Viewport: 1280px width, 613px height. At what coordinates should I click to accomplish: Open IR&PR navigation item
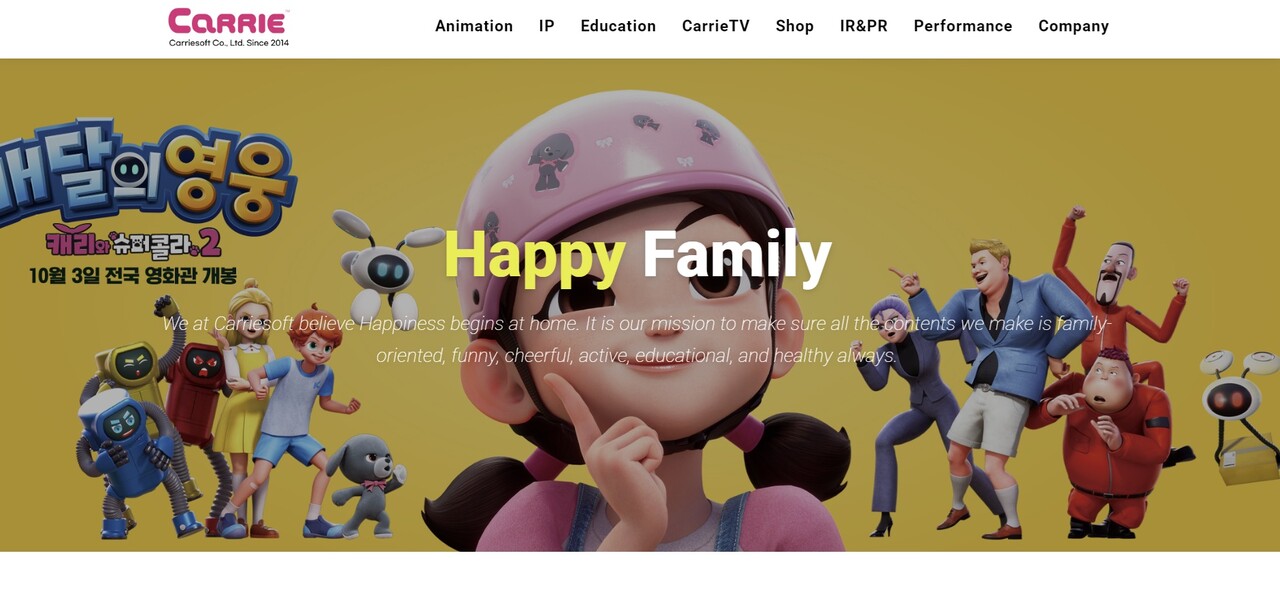[864, 26]
